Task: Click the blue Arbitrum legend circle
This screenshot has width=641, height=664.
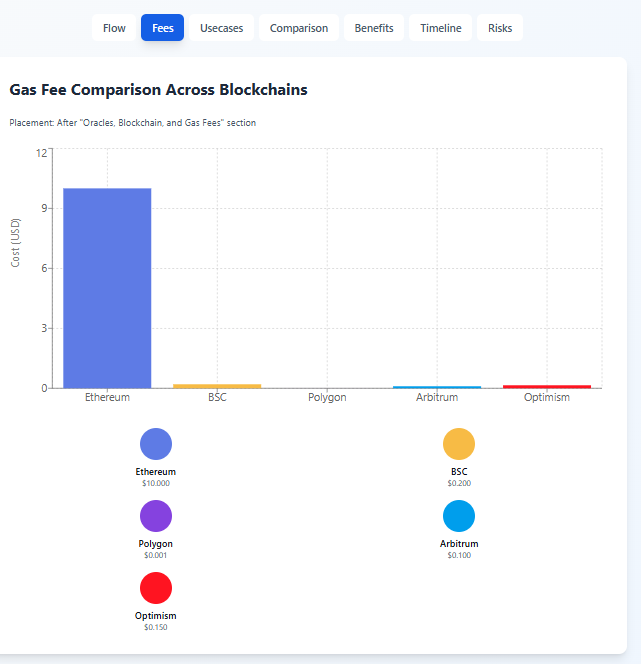Action: tap(459, 516)
